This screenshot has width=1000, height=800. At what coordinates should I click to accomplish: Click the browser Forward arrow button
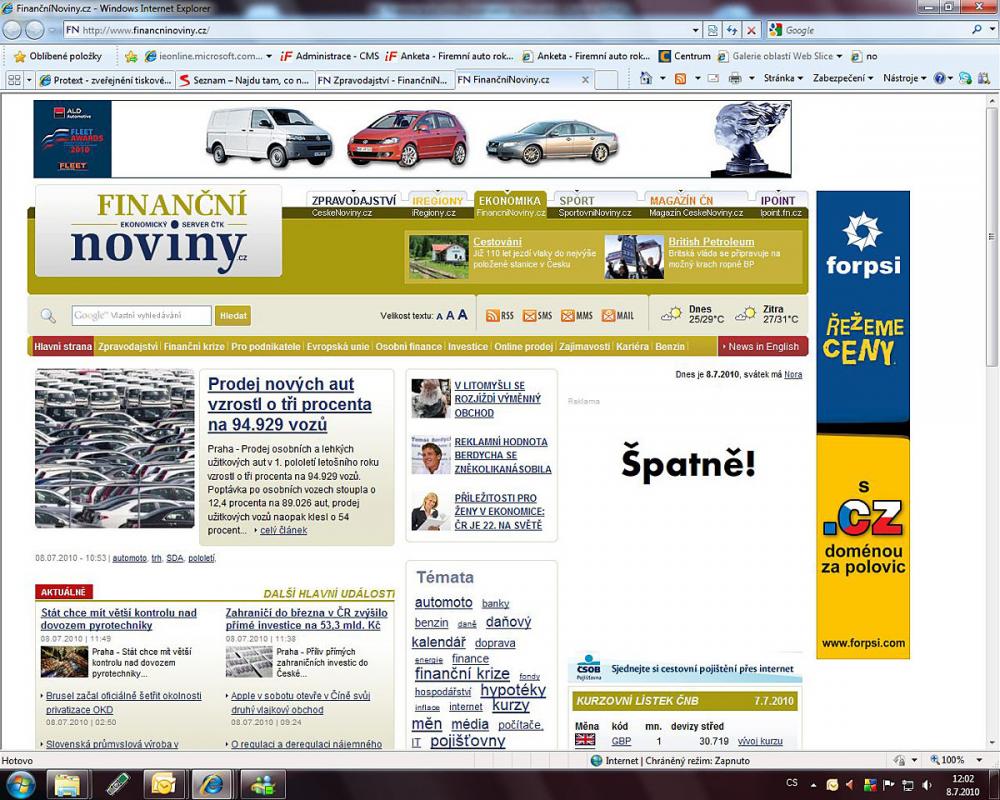34,30
